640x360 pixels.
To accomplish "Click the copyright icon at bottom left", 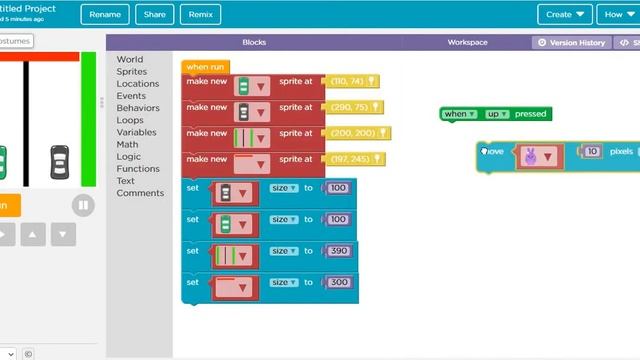I will (x=28, y=354).
